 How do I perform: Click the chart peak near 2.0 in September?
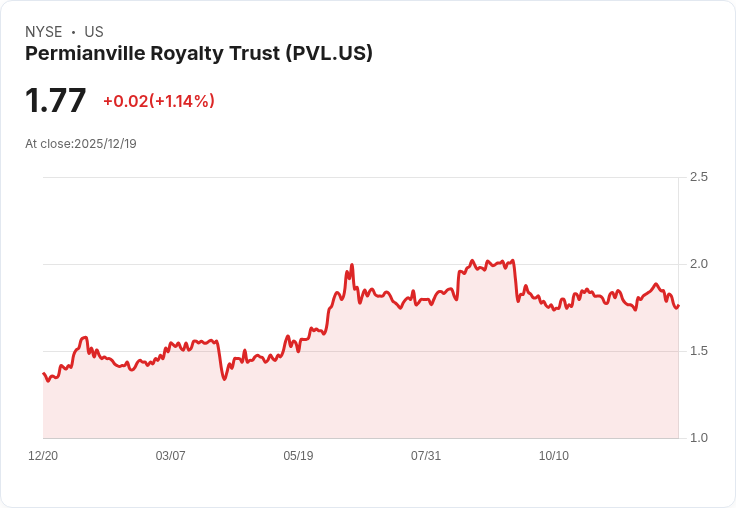(x=473, y=261)
